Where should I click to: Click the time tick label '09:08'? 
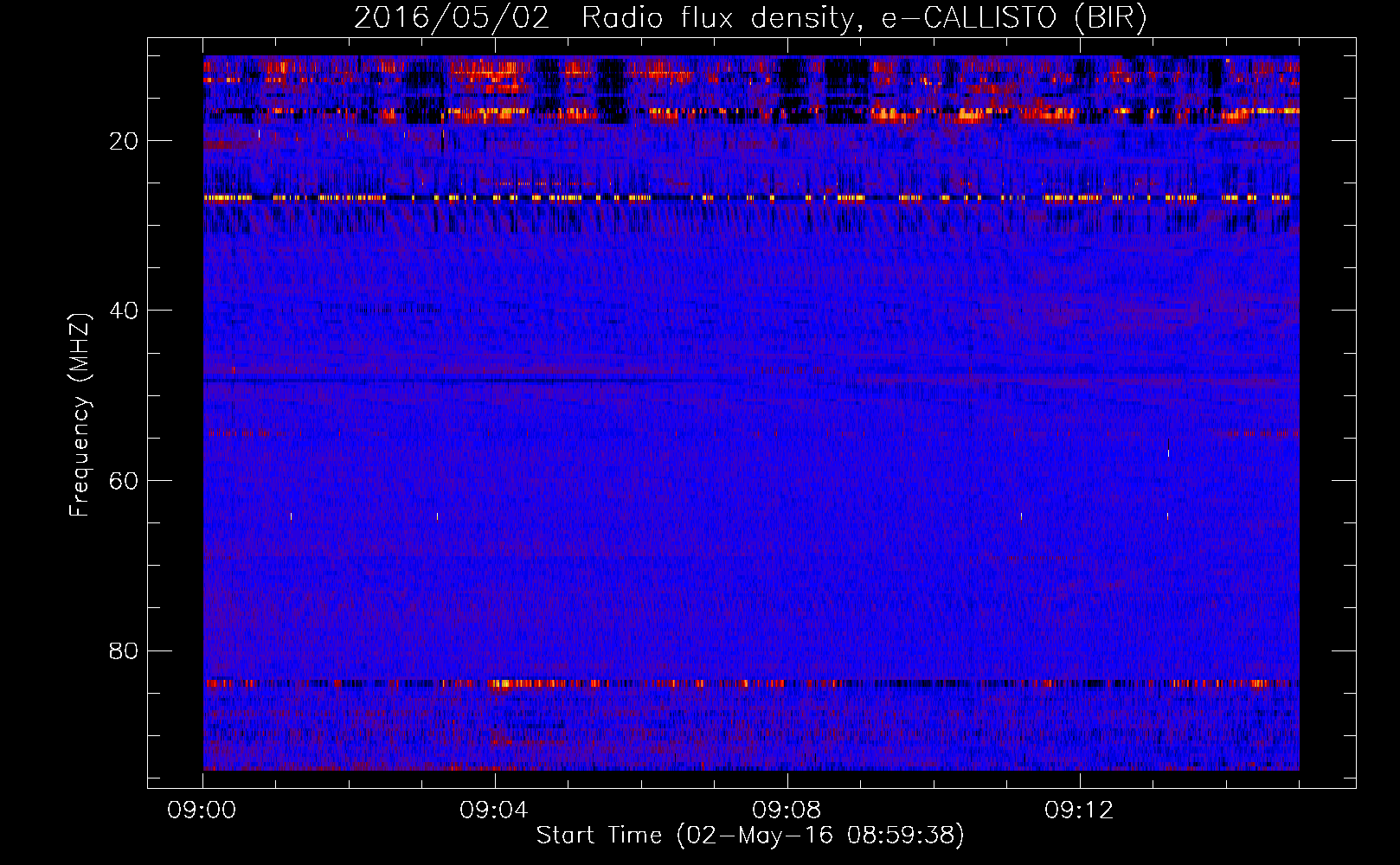click(787, 811)
